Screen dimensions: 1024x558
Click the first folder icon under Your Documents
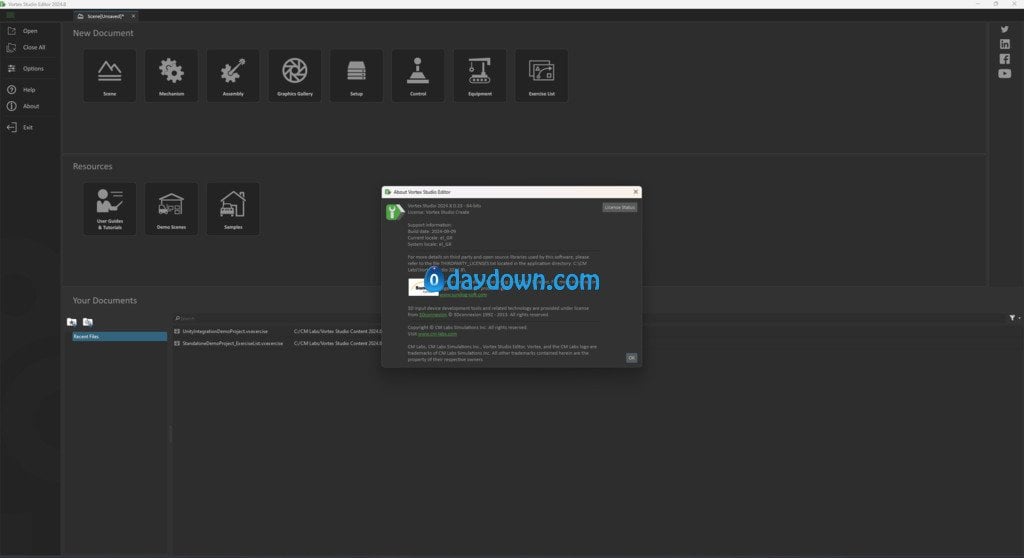(x=72, y=321)
